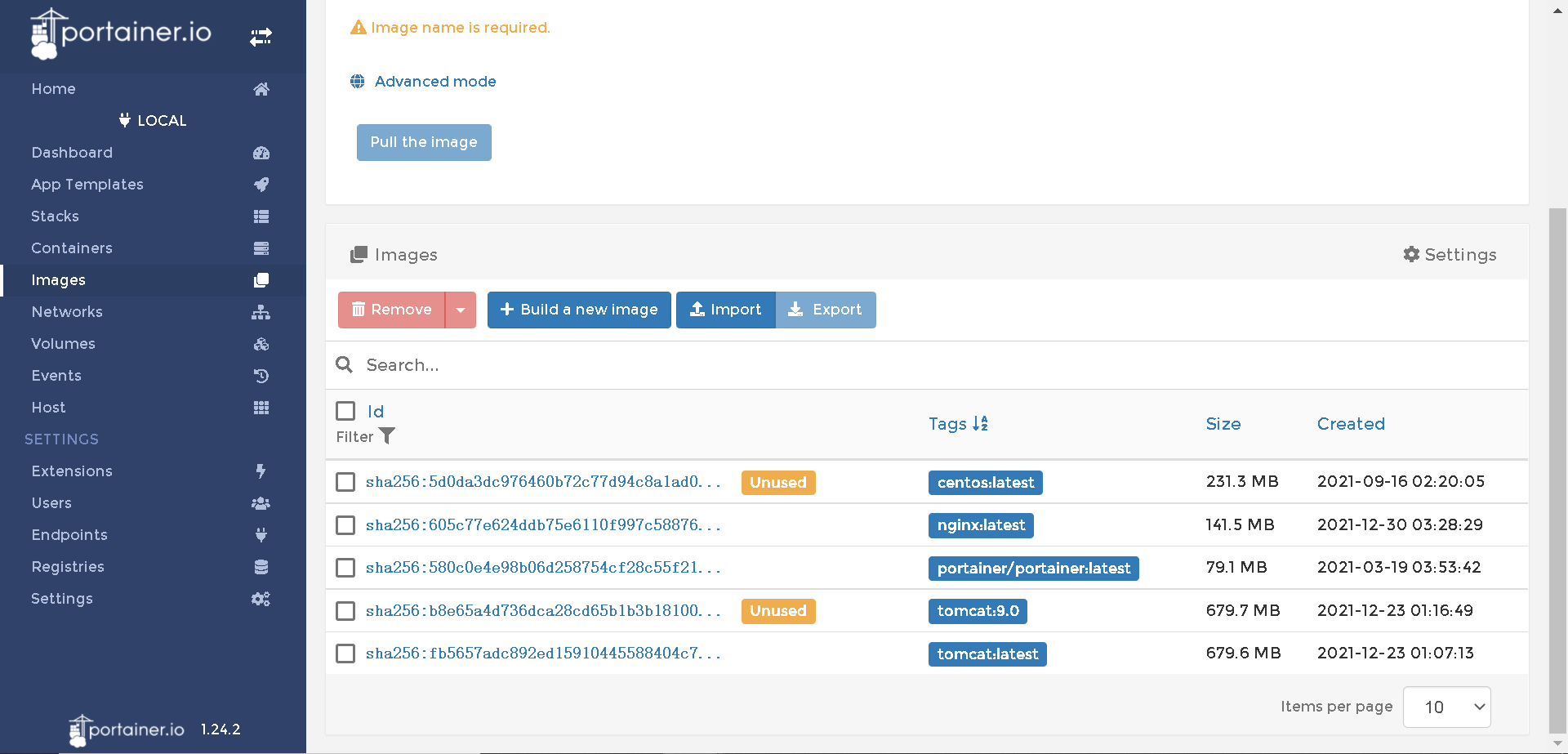1568x754 pixels.
Task: Click the App Templates rocket icon
Action: point(261,185)
